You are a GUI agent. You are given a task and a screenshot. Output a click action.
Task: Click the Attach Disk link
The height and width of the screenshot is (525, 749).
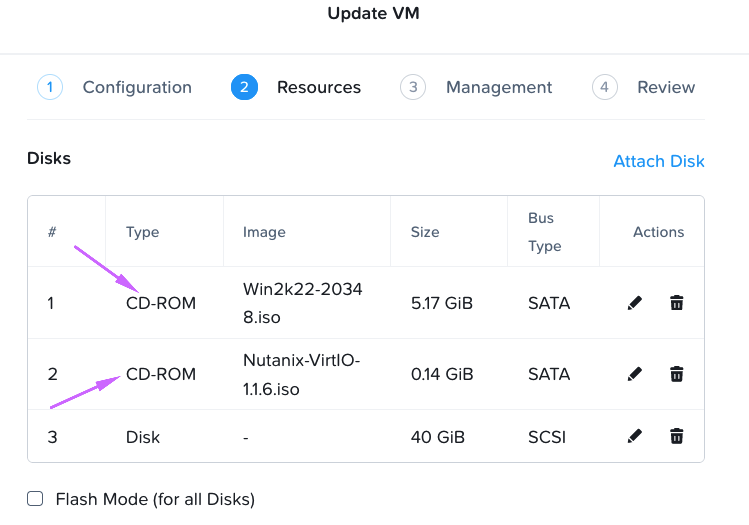click(659, 161)
